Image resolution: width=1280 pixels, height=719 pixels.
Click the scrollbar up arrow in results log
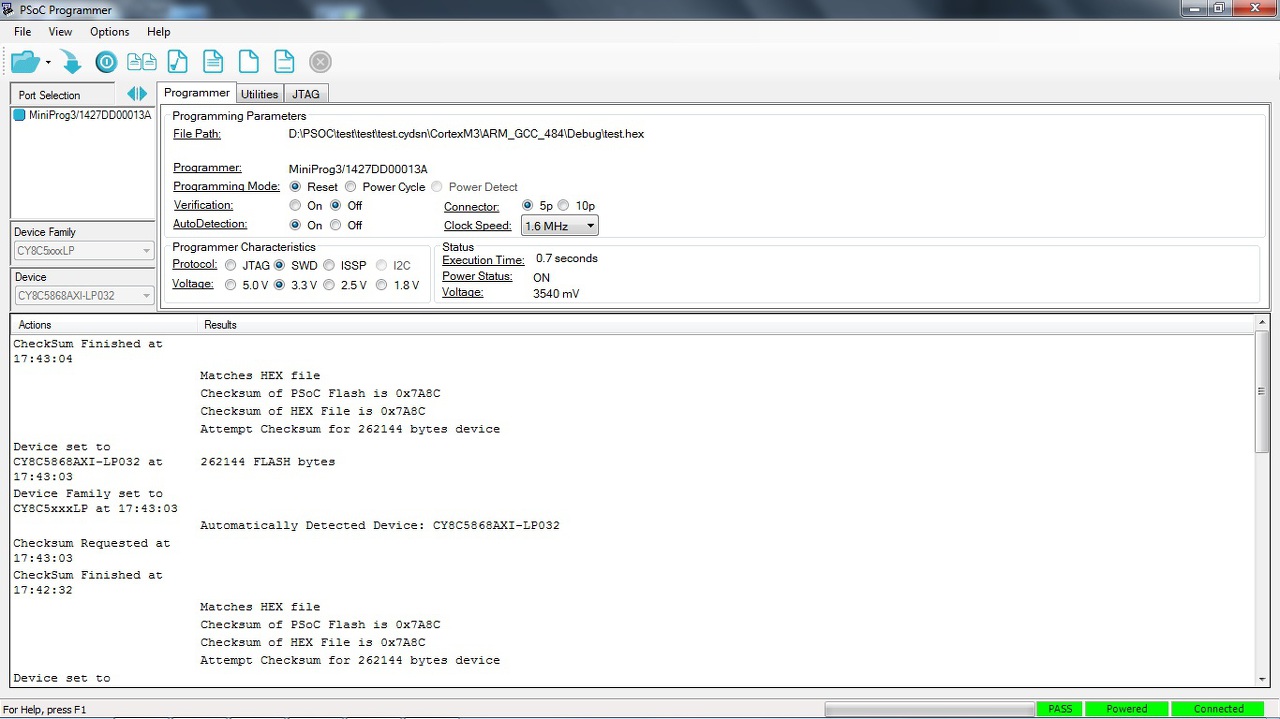(x=1262, y=324)
